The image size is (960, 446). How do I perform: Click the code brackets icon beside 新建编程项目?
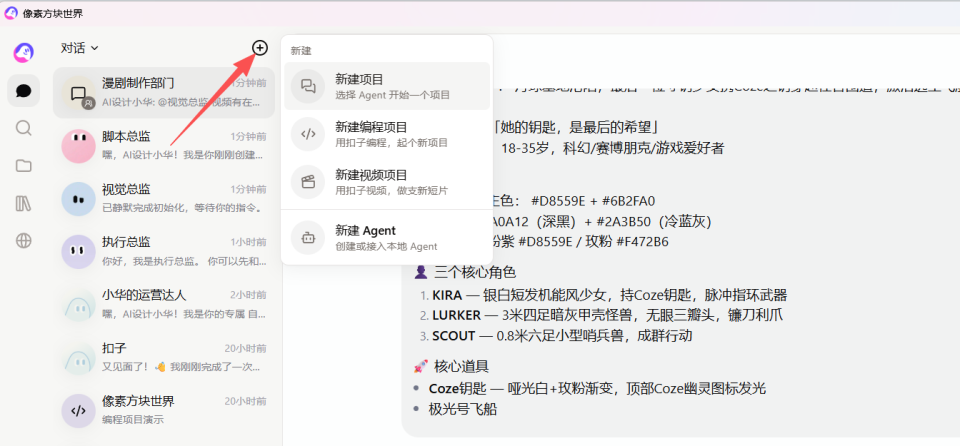tap(308, 134)
